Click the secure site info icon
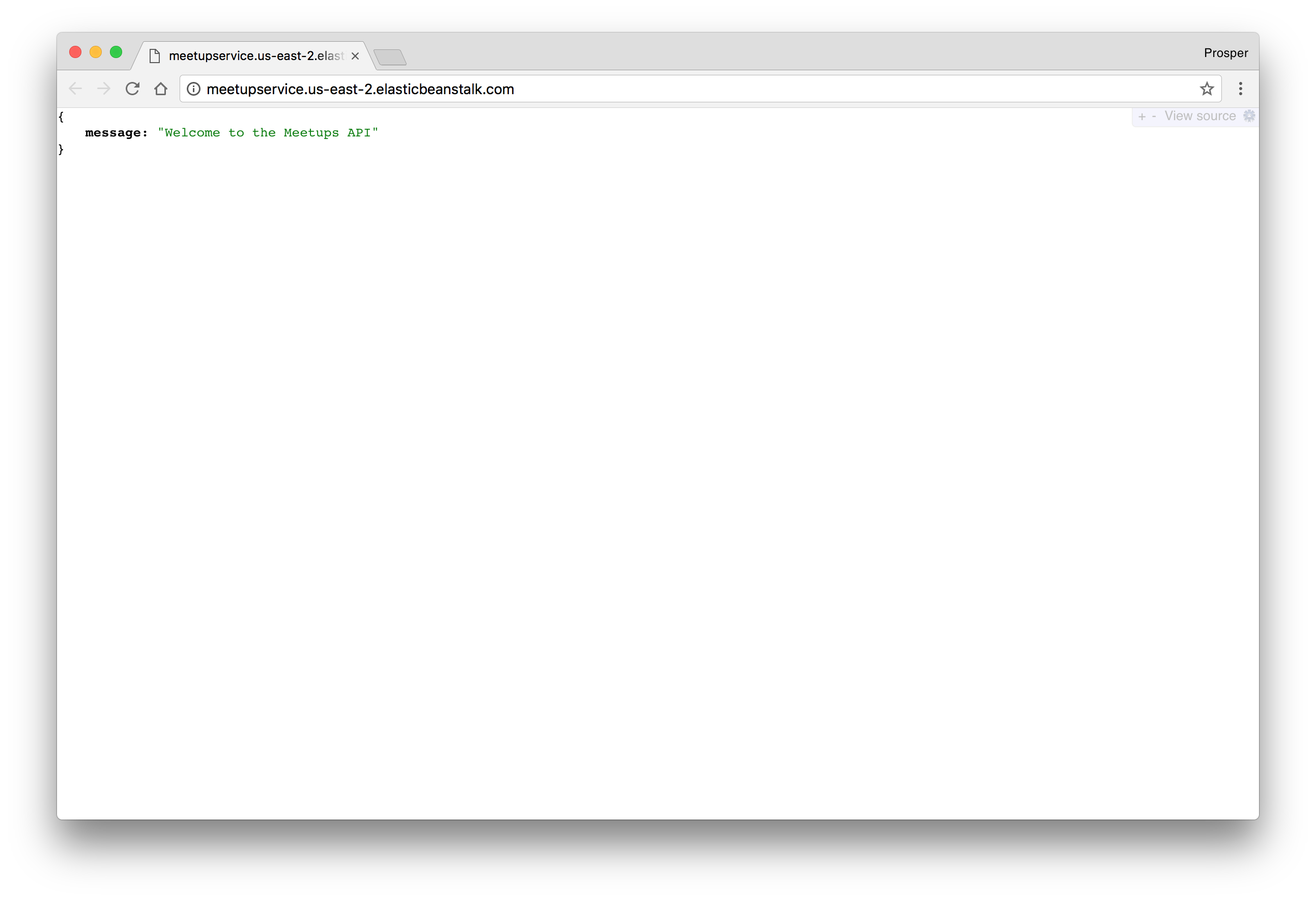This screenshot has height=901, width=1316. (195, 89)
